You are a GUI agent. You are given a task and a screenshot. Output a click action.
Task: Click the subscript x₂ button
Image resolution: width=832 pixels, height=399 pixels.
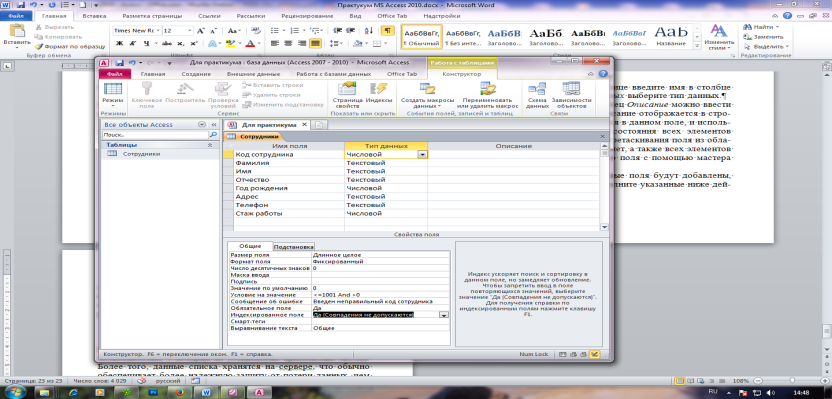click(x=180, y=43)
